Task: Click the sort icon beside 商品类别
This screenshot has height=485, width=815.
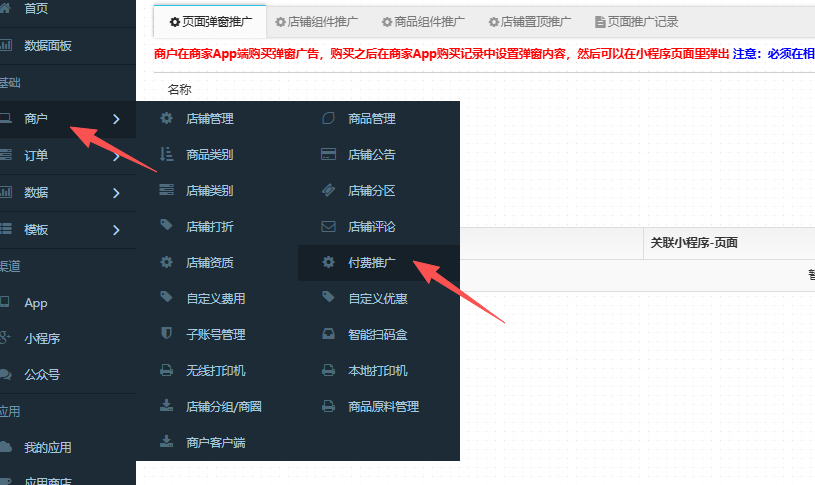Action: click(166, 154)
